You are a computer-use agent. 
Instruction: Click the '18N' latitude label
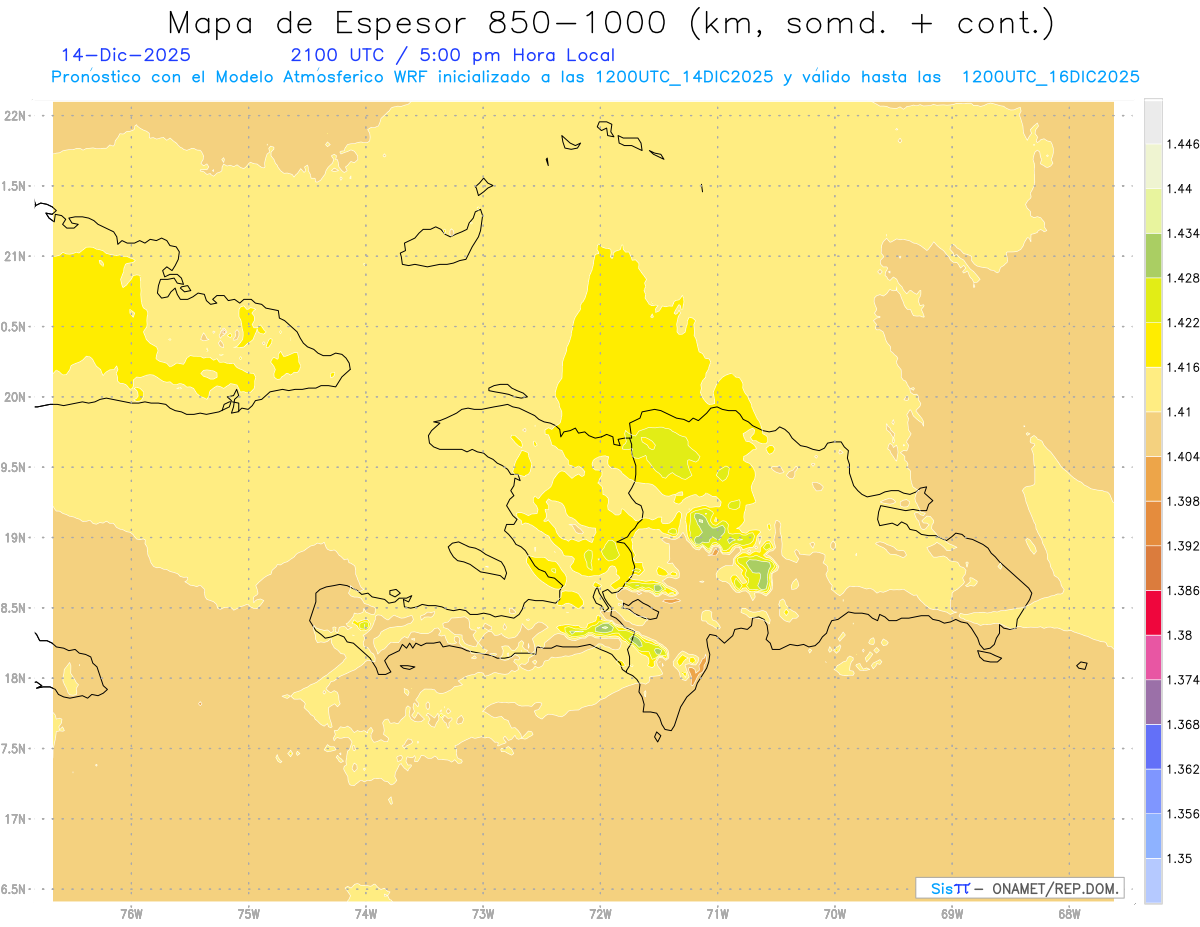(x=15, y=678)
